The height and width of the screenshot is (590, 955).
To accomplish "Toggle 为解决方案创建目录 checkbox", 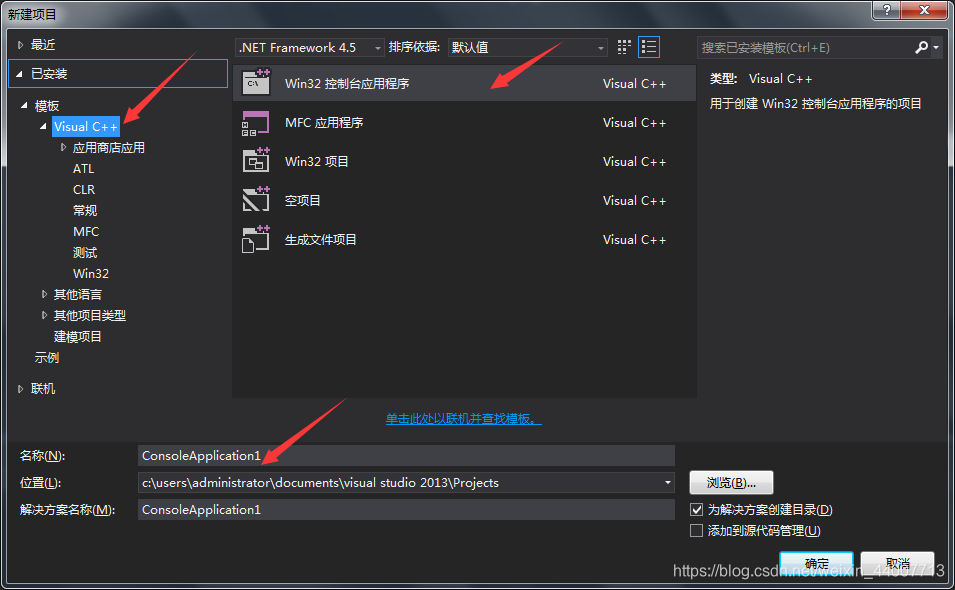I will click(x=696, y=509).
